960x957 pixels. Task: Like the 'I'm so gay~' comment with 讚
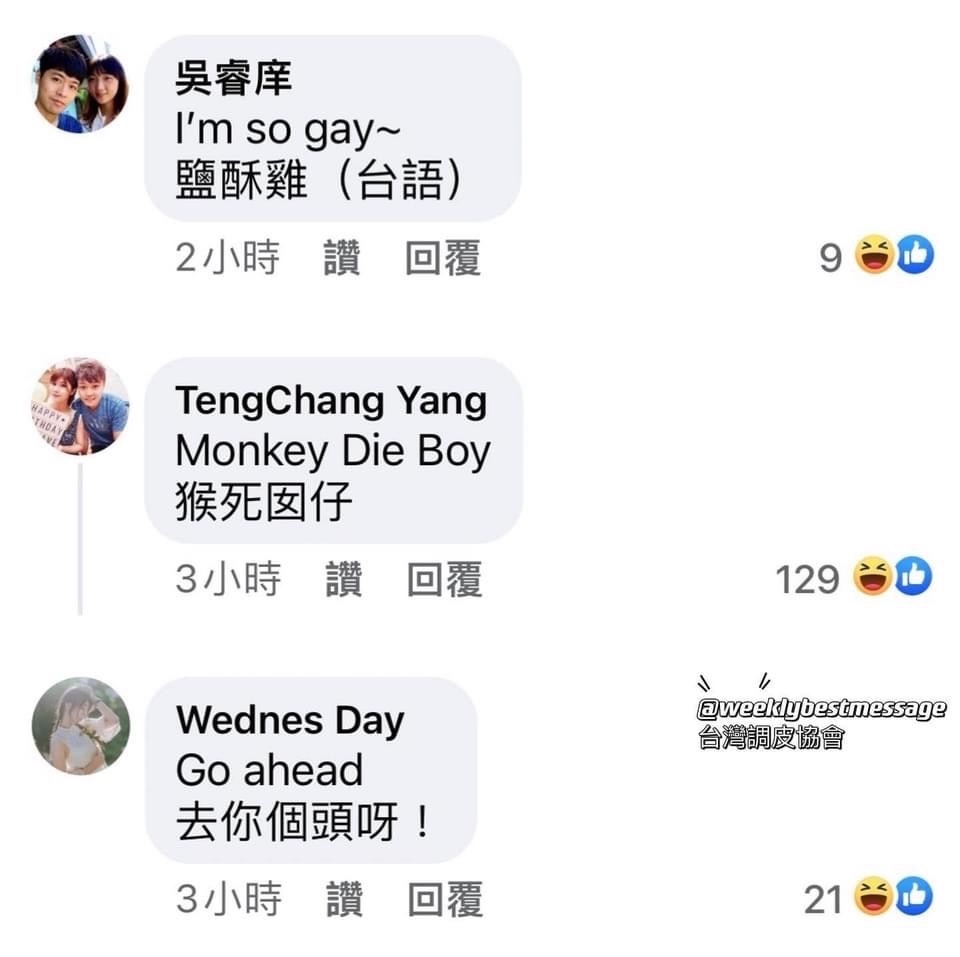coord(342,258)
